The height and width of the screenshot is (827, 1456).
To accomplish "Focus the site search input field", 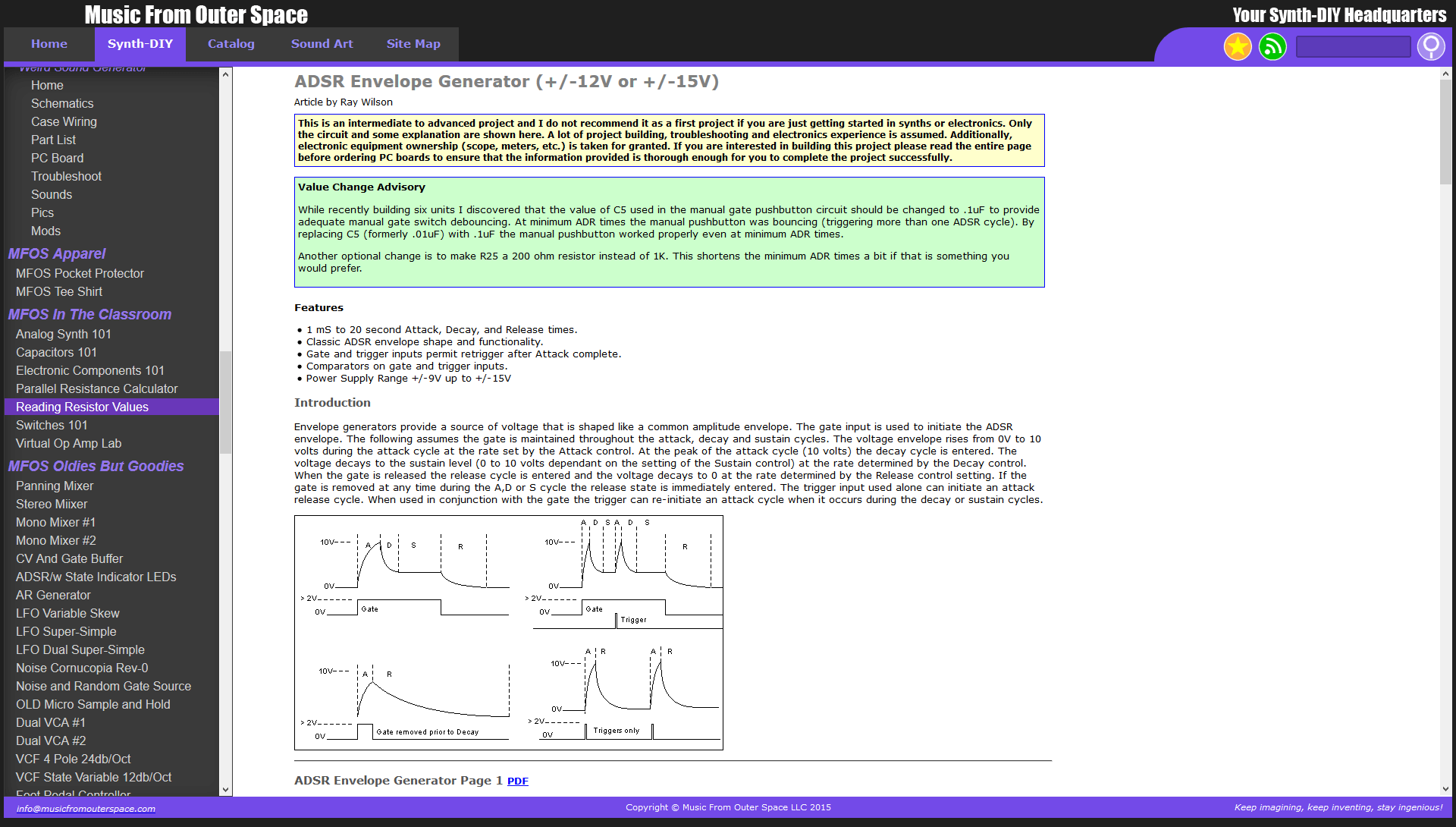I will pyautogui.click(x=1354, y=47).
